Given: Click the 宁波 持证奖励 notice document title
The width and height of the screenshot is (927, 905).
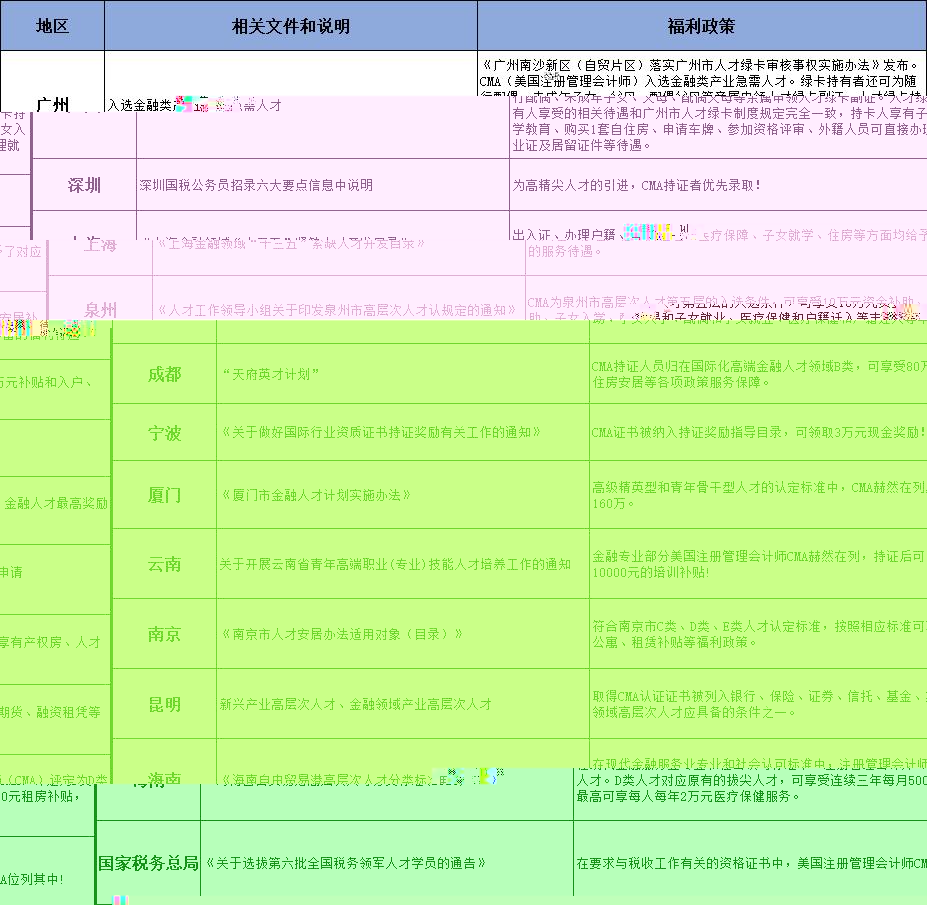Looking at the screenshot, I should [380, 432].
